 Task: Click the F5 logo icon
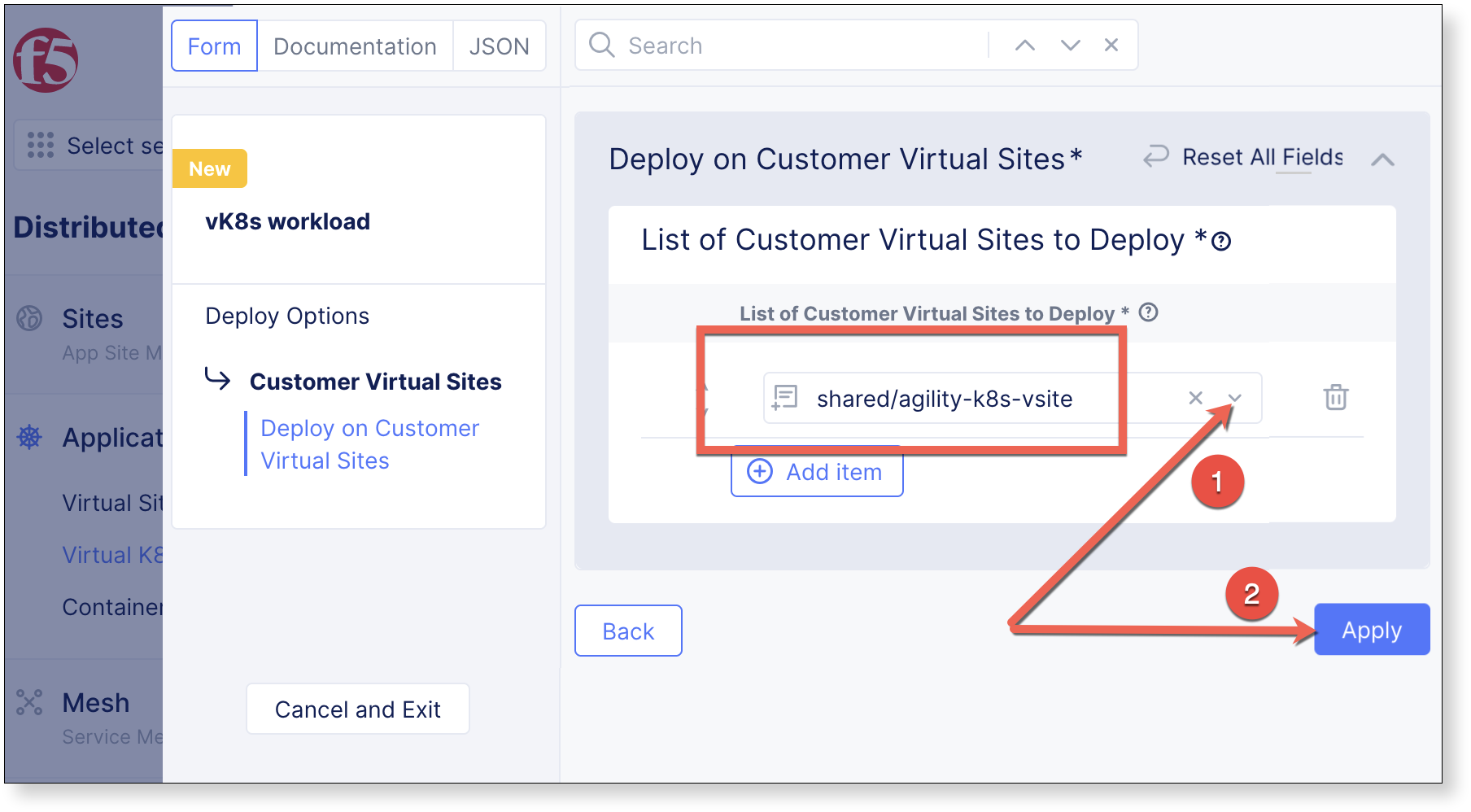pyautogui.click(x=46, y=60)
